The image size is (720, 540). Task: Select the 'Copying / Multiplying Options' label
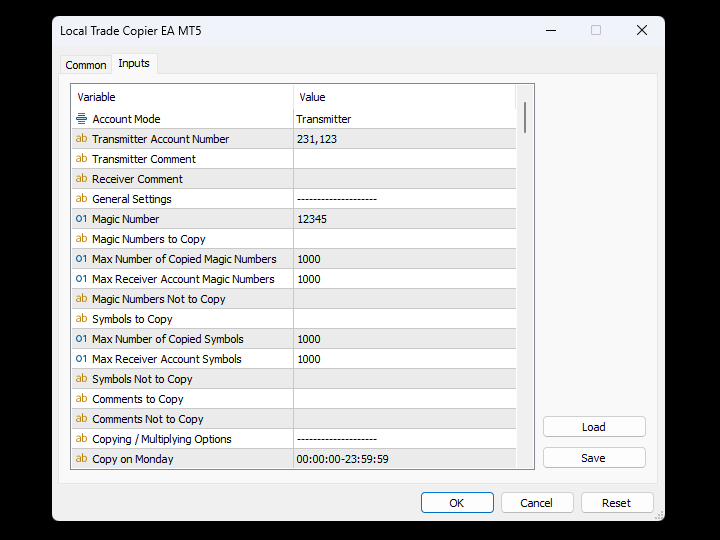[162, 439]
